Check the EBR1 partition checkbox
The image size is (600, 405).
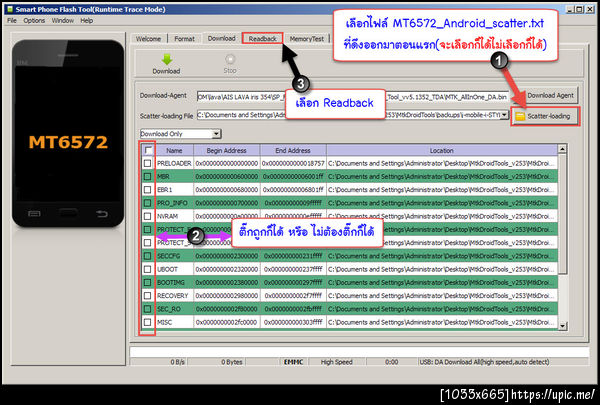point(147,190)
